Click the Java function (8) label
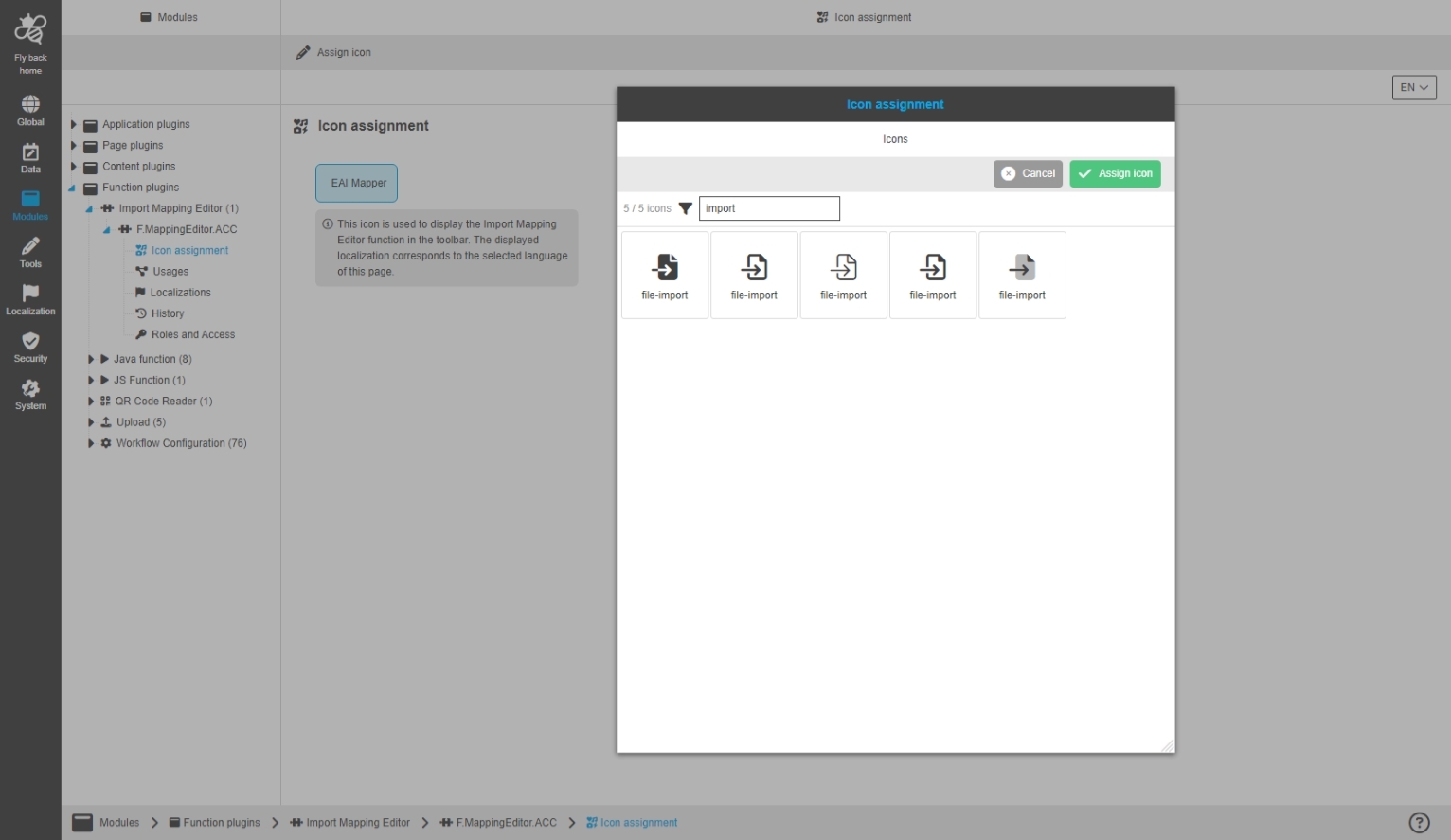 point(152,359)
